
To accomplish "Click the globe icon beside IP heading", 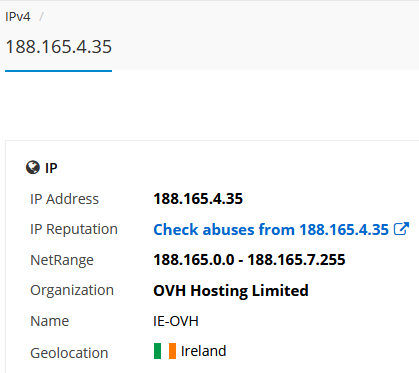I will [x=33, y=167].
